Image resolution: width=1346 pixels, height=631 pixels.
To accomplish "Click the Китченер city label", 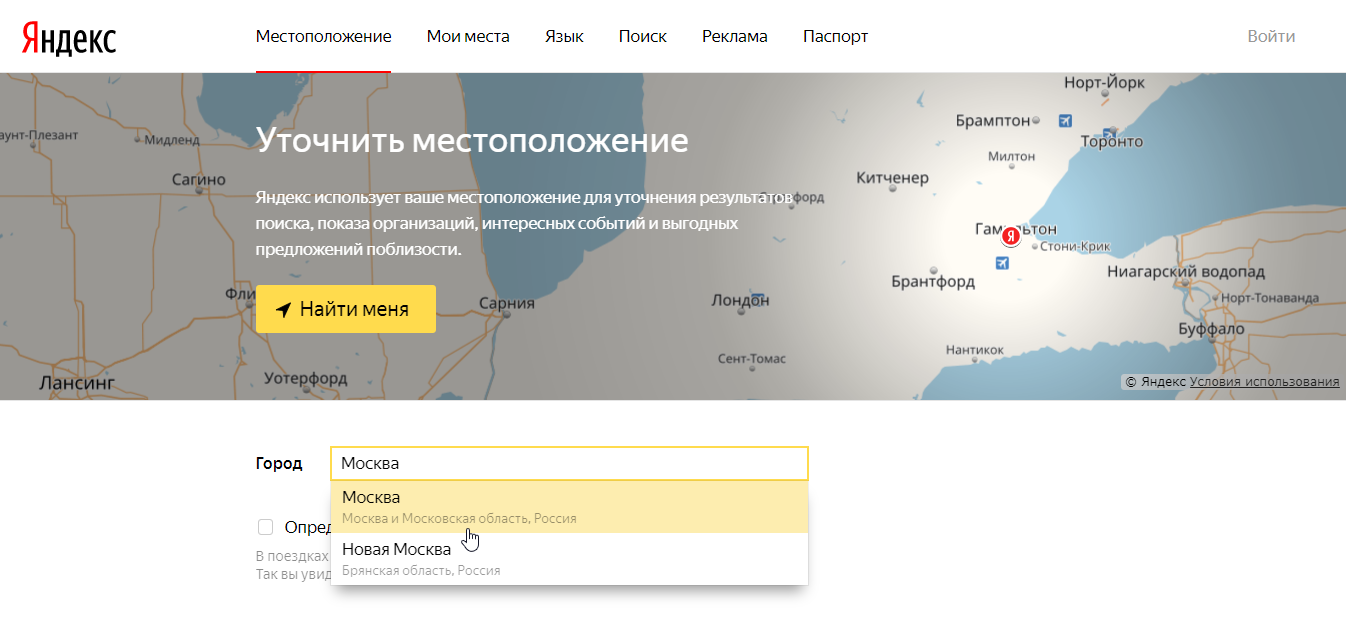I will pos(893,178).
